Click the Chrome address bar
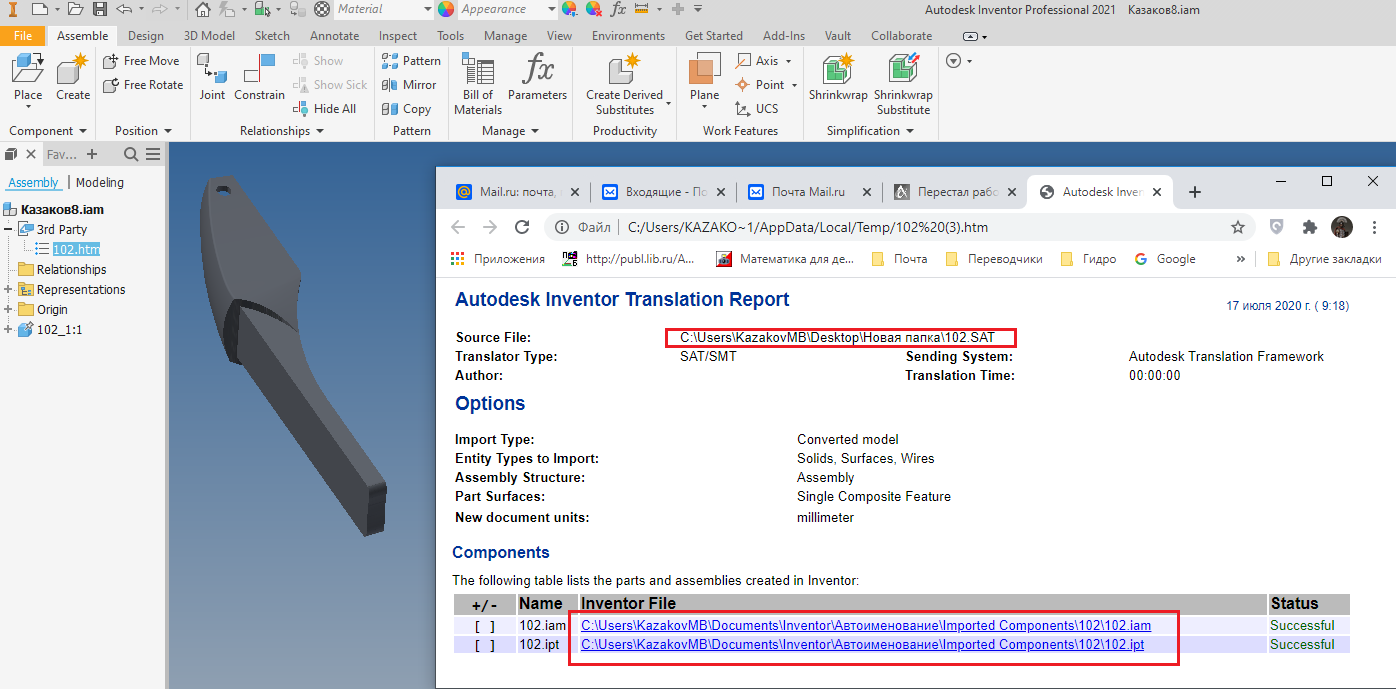 (x=900, y=227)
